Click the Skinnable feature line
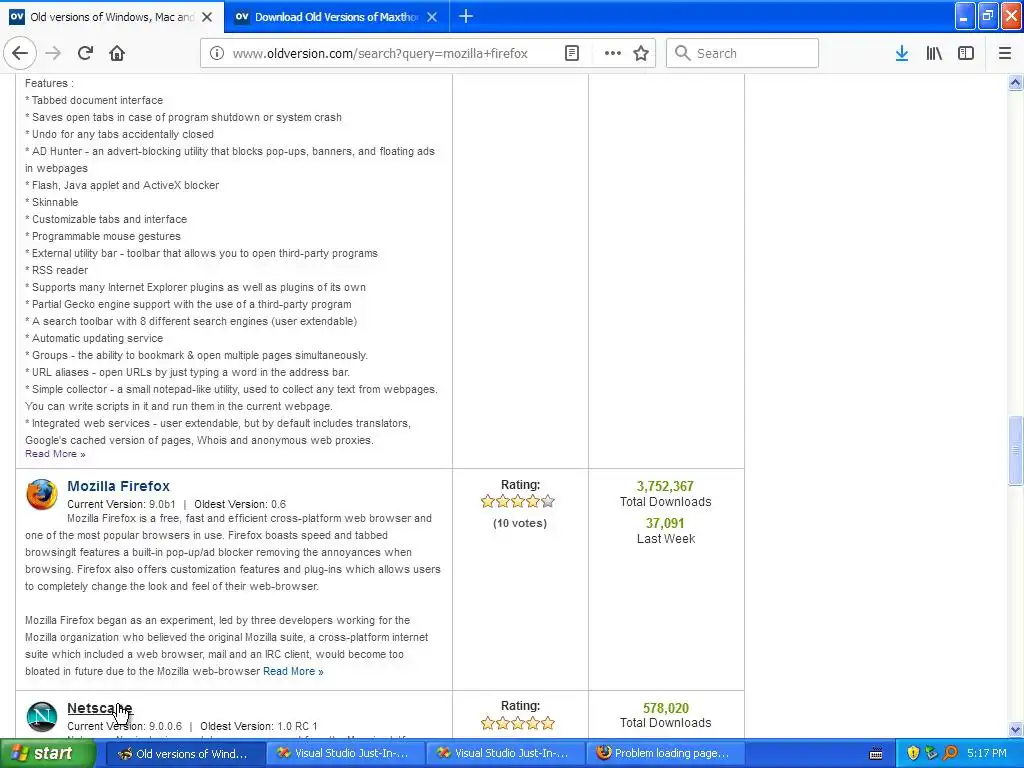Viewport: 1024px width, 768px height. pyautogui.click(x=52, y=202)
